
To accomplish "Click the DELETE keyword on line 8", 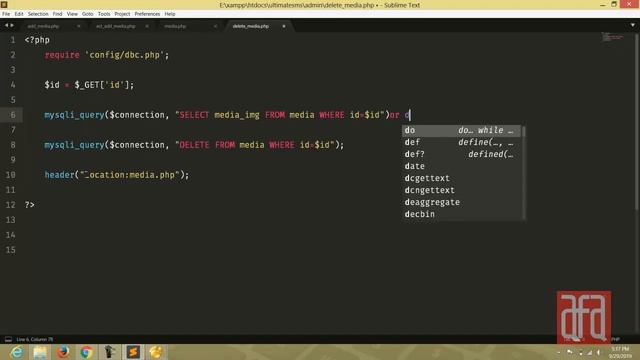I will point(194,145).
